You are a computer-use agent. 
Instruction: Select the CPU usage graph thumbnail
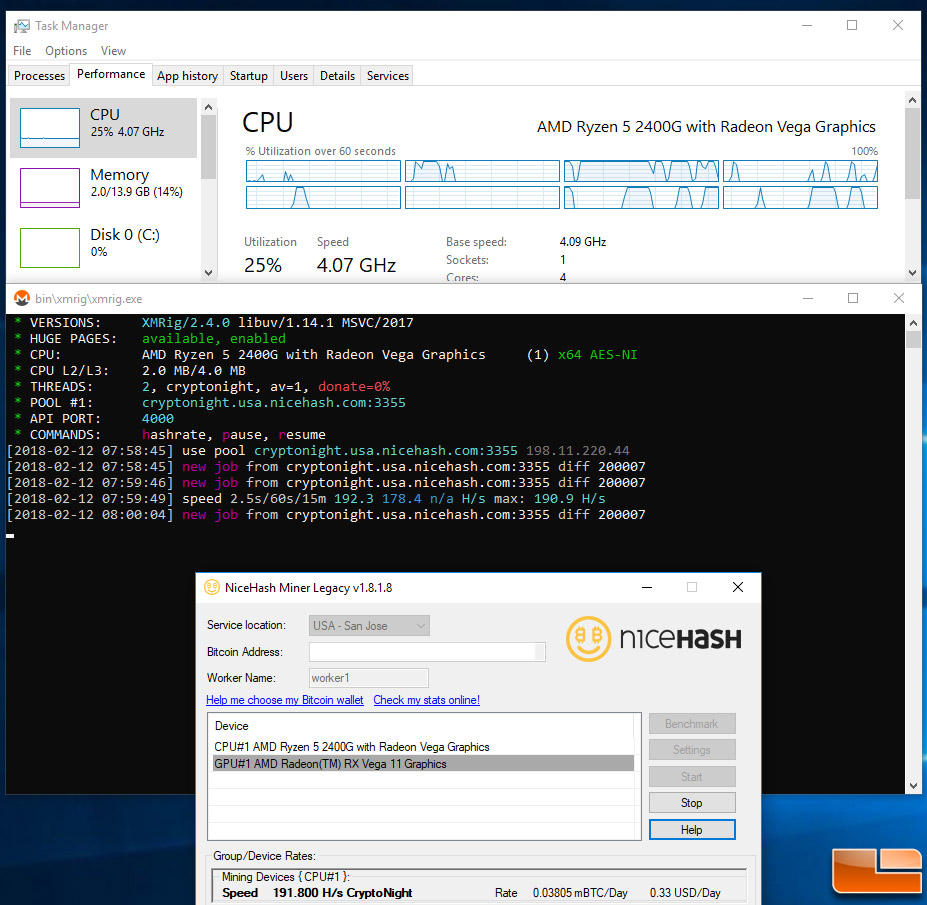tap(50, 128)
